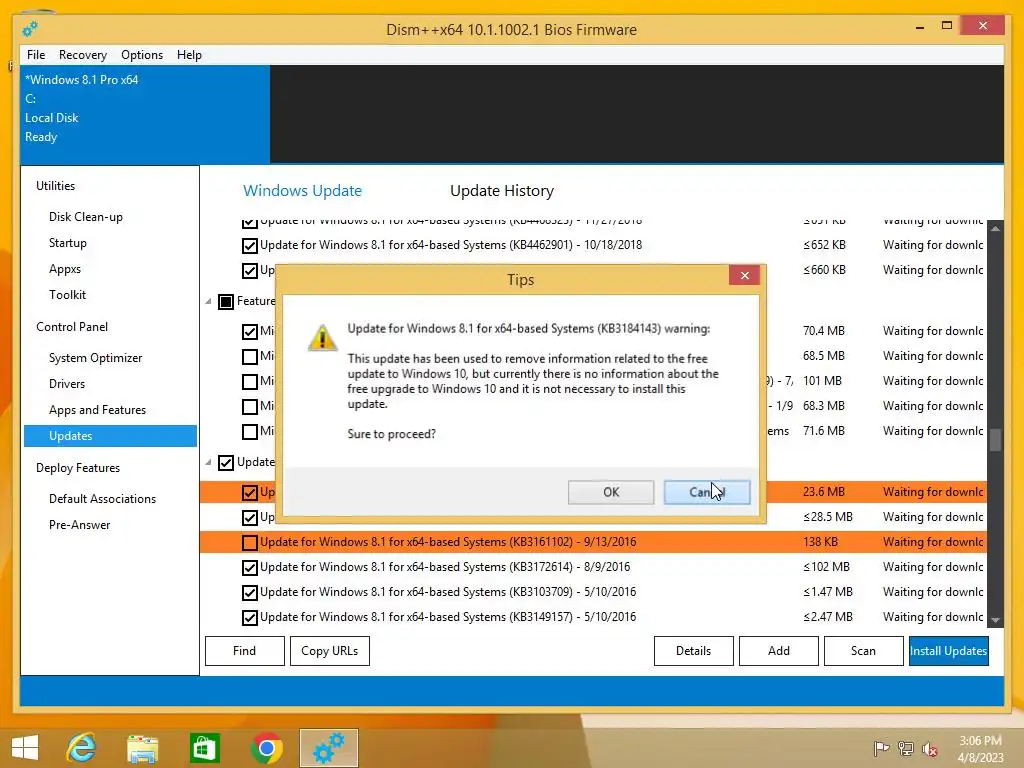Image resolution: width=1024 pixels, height=768 pixels.
Task: Check the 71.6 MB feature row checkbox
Action: [249, 432]
